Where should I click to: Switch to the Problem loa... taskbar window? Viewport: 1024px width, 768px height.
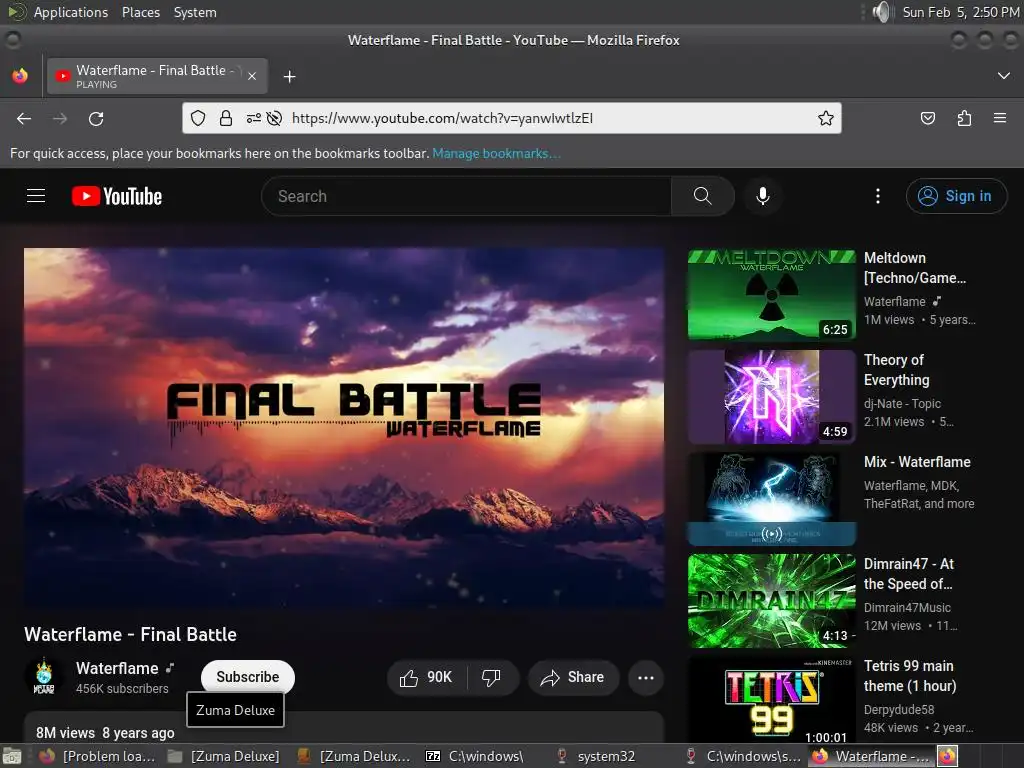tap(98, 756)
